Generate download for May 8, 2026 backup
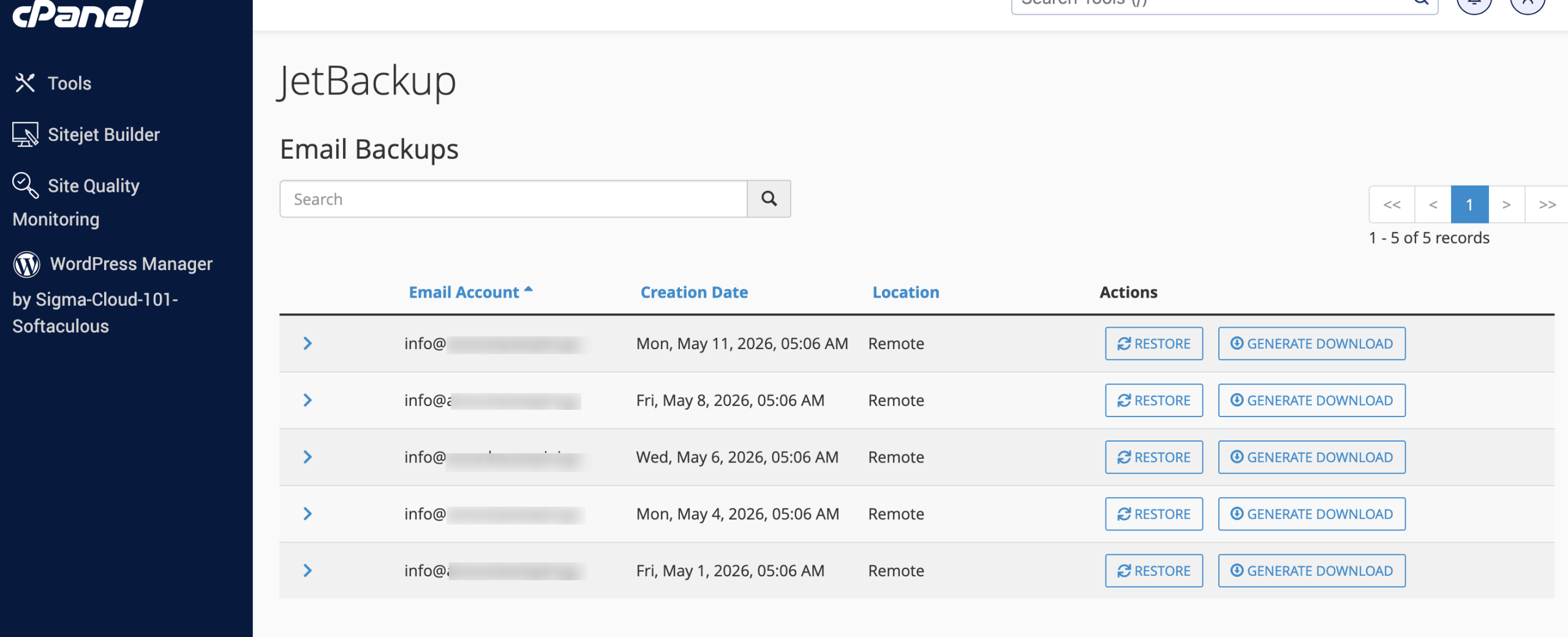 point(1312,401)
